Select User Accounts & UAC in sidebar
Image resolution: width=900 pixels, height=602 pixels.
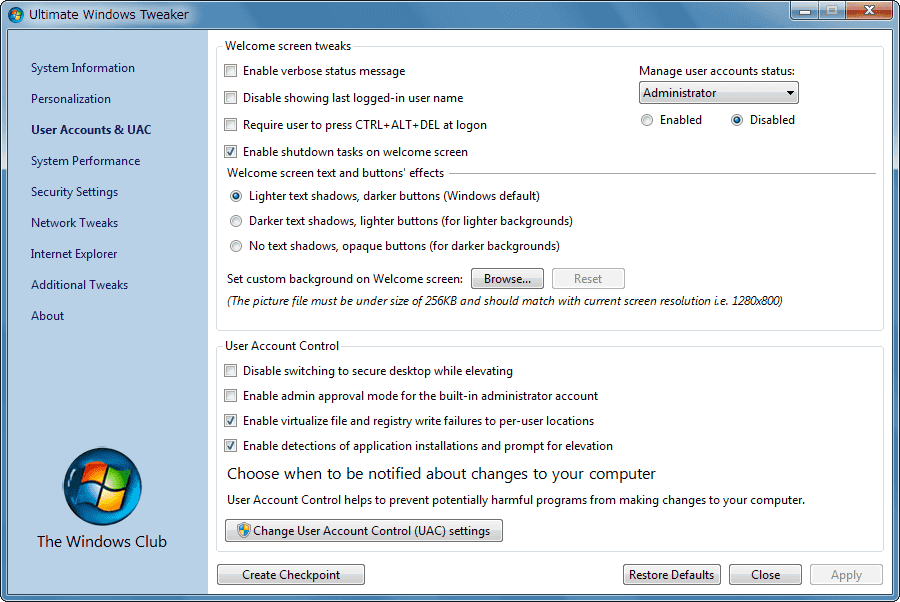(x=91, y=130)
